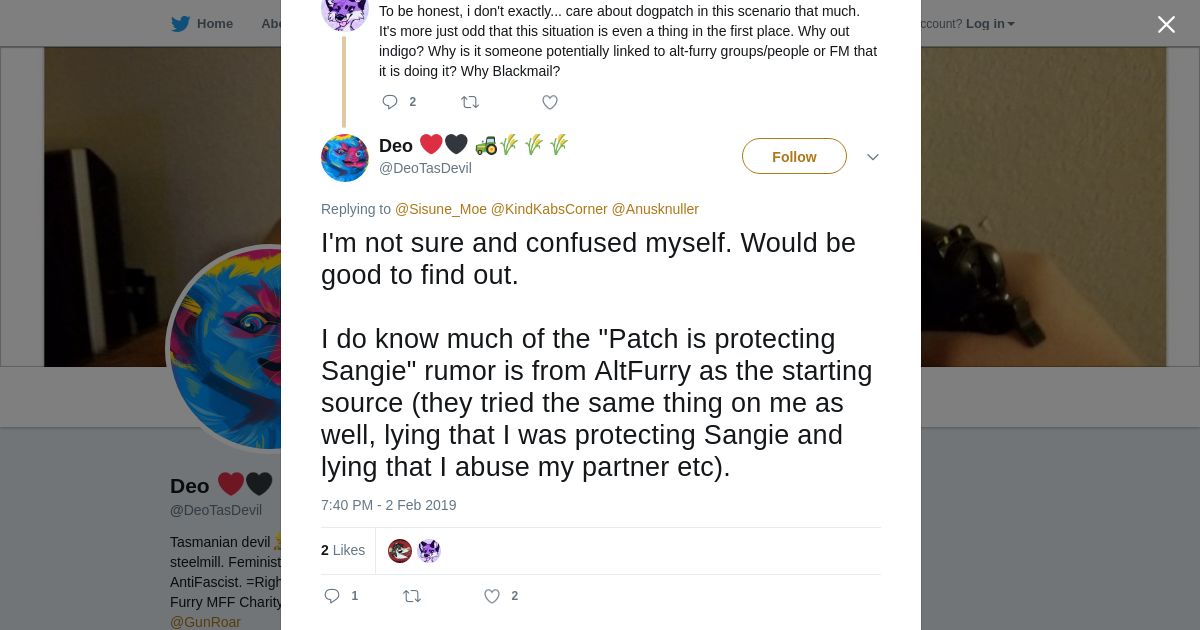This screenshot has width=1200, height=630.
Task: Like the parent tweet with the heart
Action: point(550,102)
